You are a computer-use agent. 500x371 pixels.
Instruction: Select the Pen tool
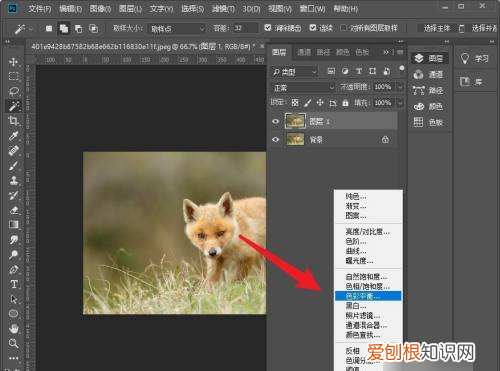point(13,269)
